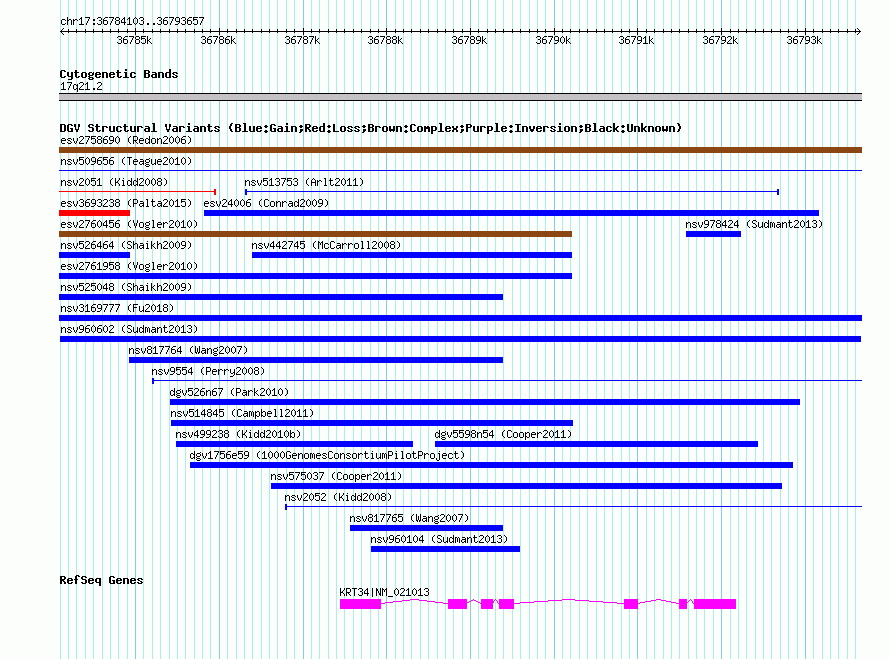The height and width of the screenshot is (659, 890).
Task: Click the Cytogenetic Bands track title
Action: point(119,74)
